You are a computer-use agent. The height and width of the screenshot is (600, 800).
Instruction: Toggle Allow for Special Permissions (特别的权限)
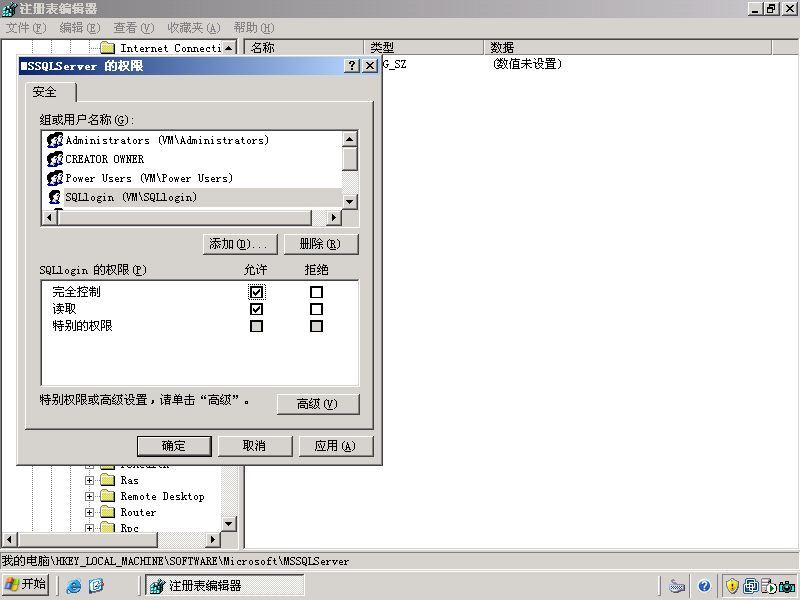256,326
